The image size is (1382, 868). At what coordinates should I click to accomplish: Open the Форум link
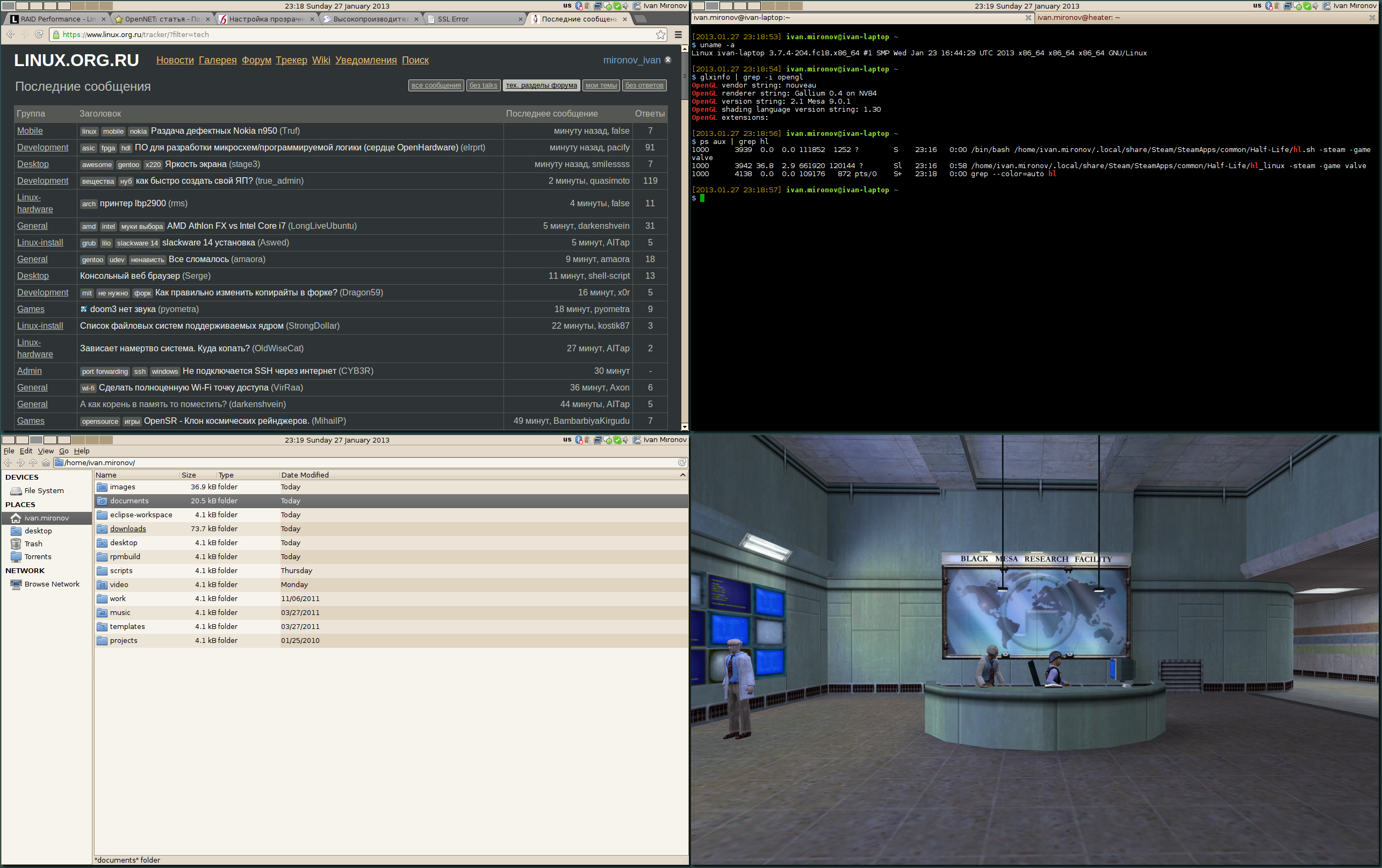[x=256, y=60]
